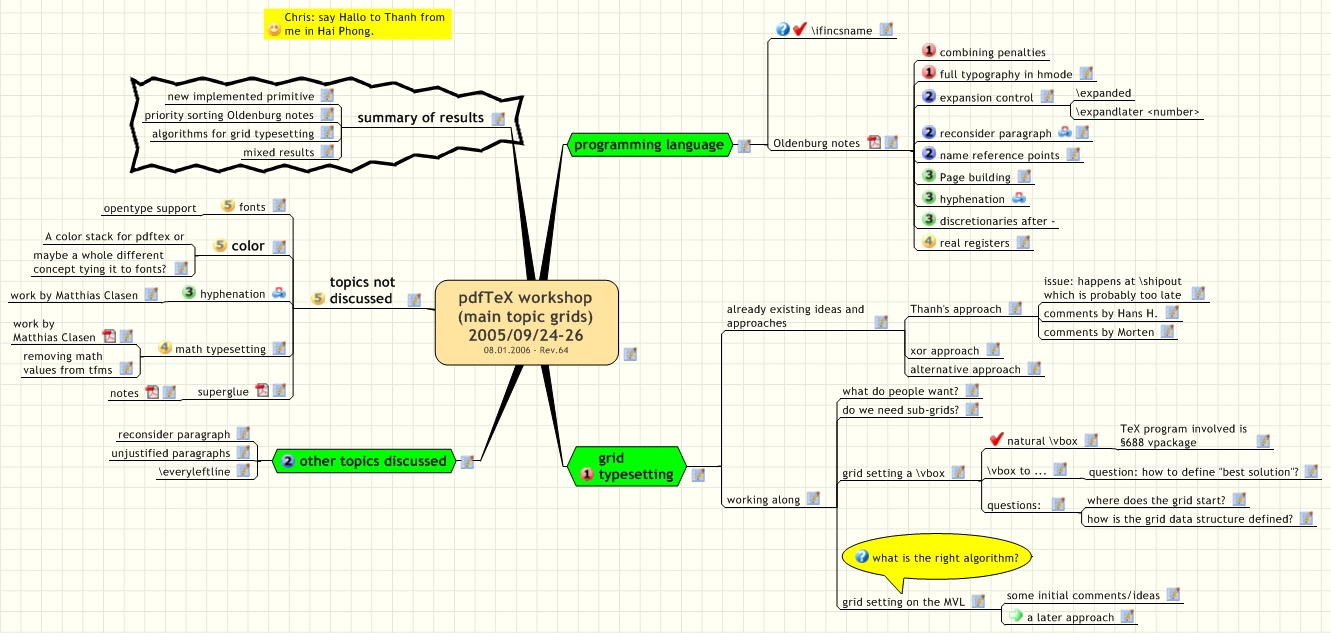Open the PDF icon on the notes subtopic
Viewport: 1331px width, 633px height.
(152, 392)
